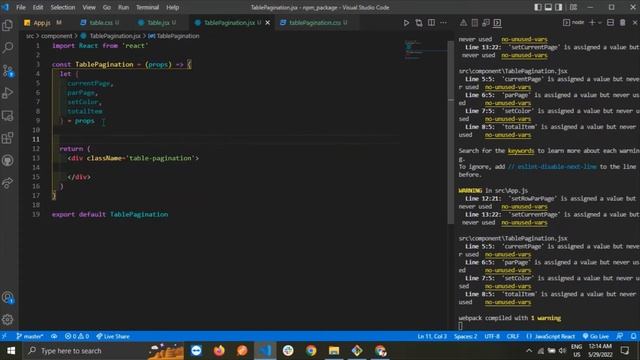
Task: Close the terminal panel
Action: click(x=635, y=23)
